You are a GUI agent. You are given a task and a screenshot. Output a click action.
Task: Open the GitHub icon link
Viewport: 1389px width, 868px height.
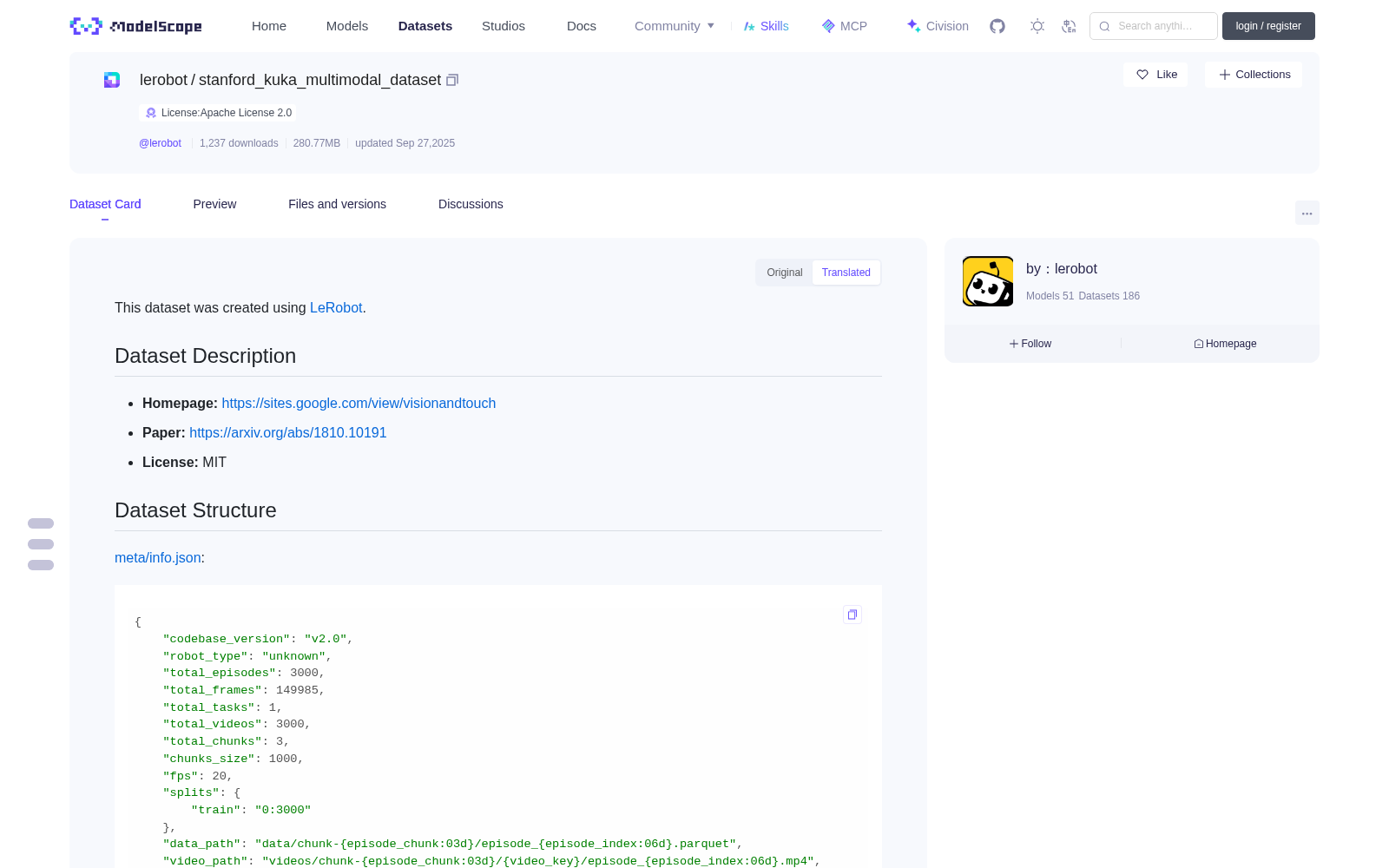pyautogui.click(x=997, y=26)
